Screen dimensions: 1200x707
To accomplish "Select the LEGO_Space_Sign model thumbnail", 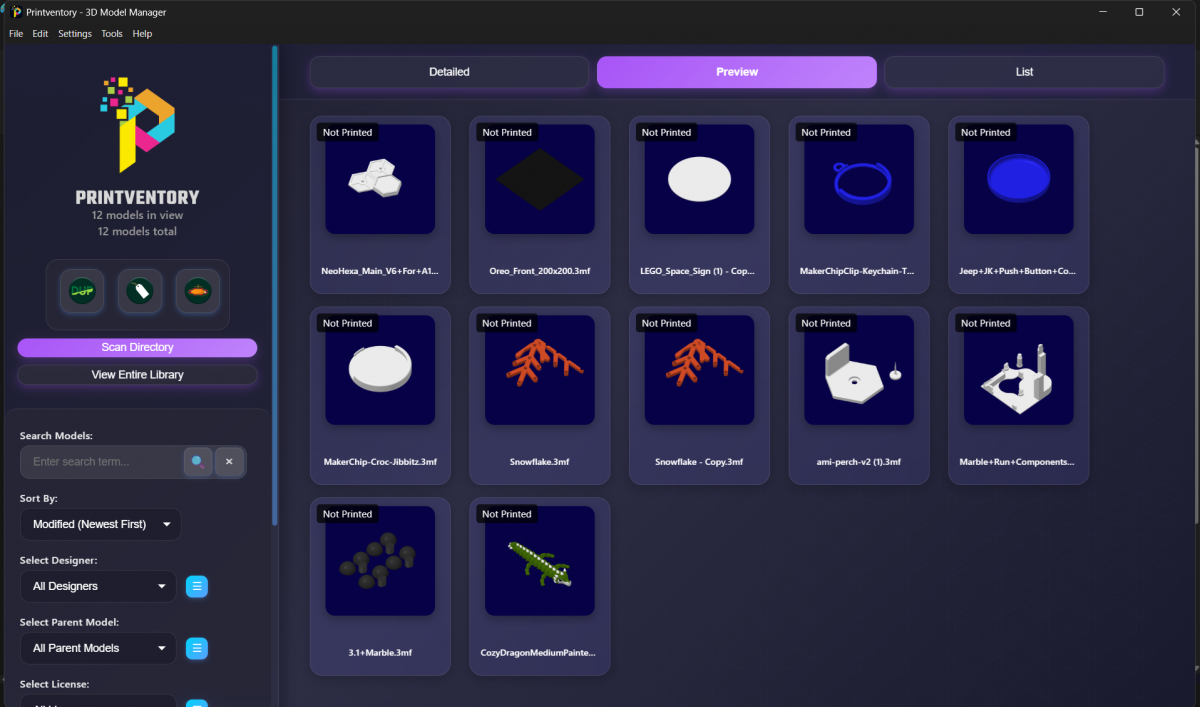I will coord(700,179).
